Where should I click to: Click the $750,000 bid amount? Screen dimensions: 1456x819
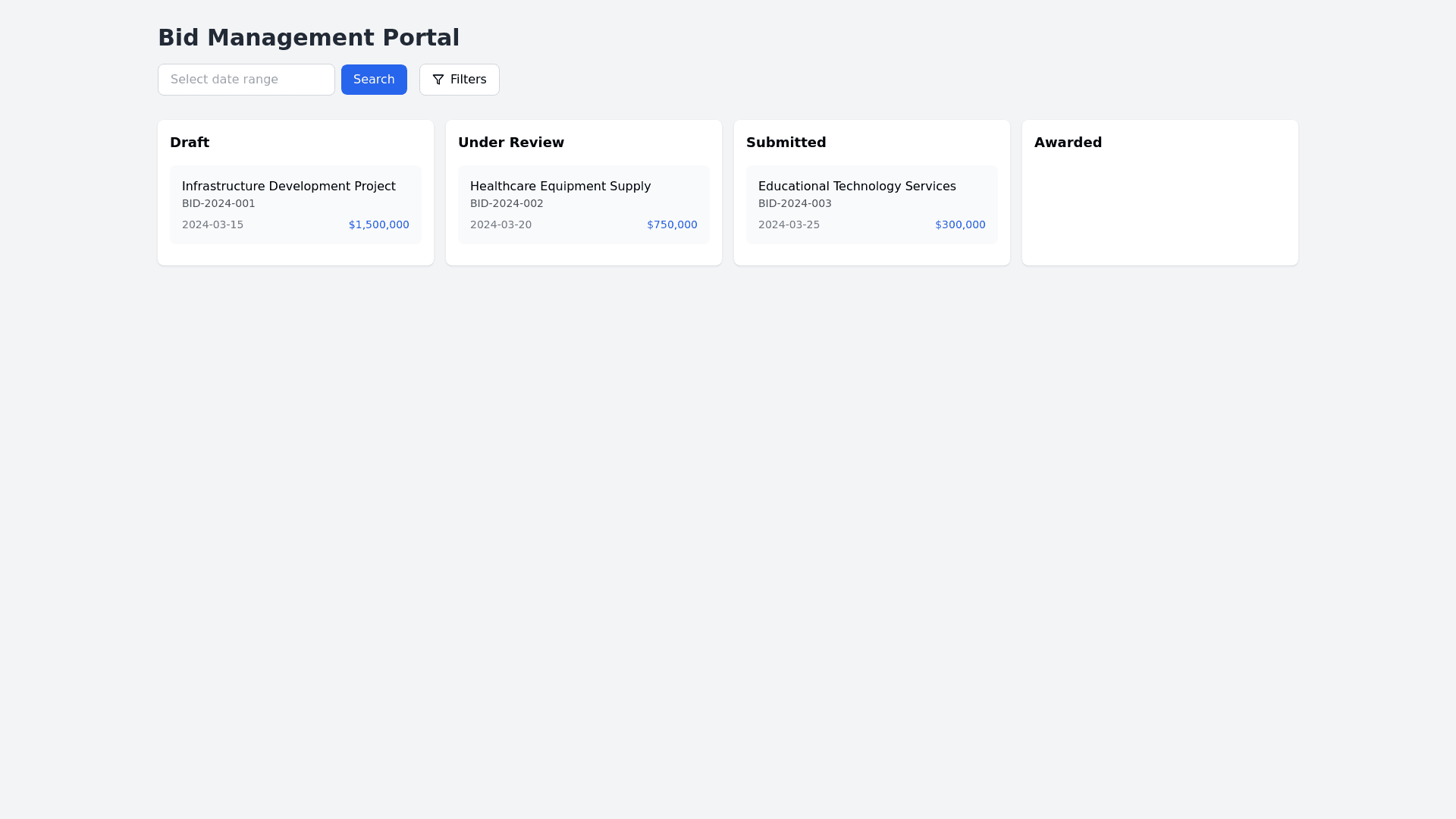tap(672, 224)
